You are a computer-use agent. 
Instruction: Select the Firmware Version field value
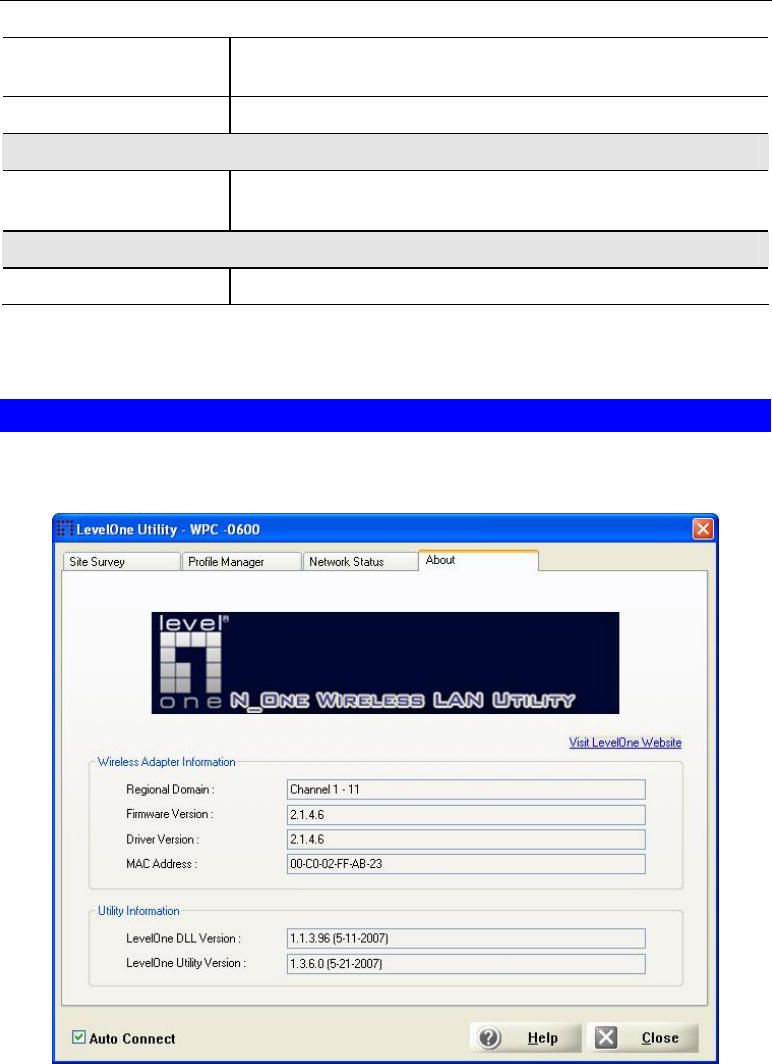pyautogui.click(x=466, y=814)
